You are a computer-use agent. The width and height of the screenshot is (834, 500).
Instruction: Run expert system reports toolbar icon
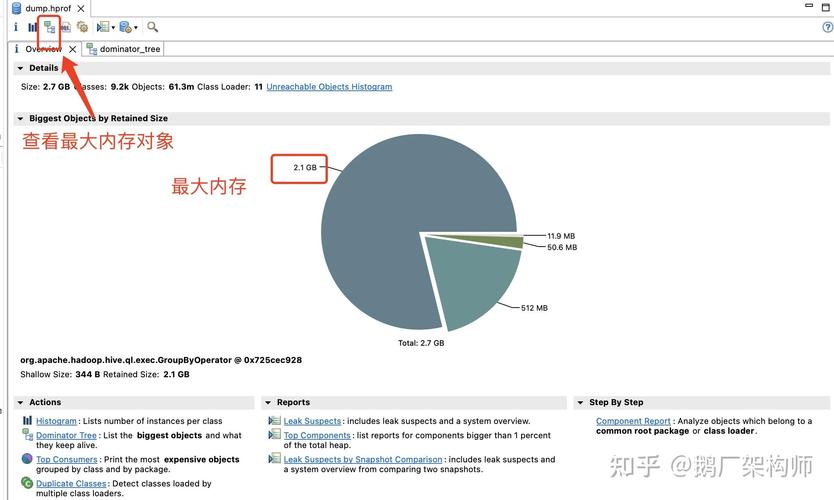click(103, 27)
